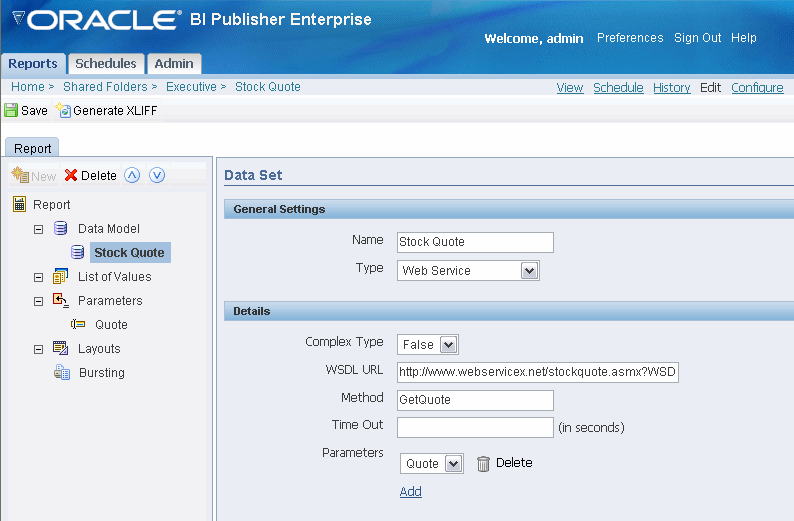Focus the WSDL URL input field

pyautogui.click(x=538, y=372)
